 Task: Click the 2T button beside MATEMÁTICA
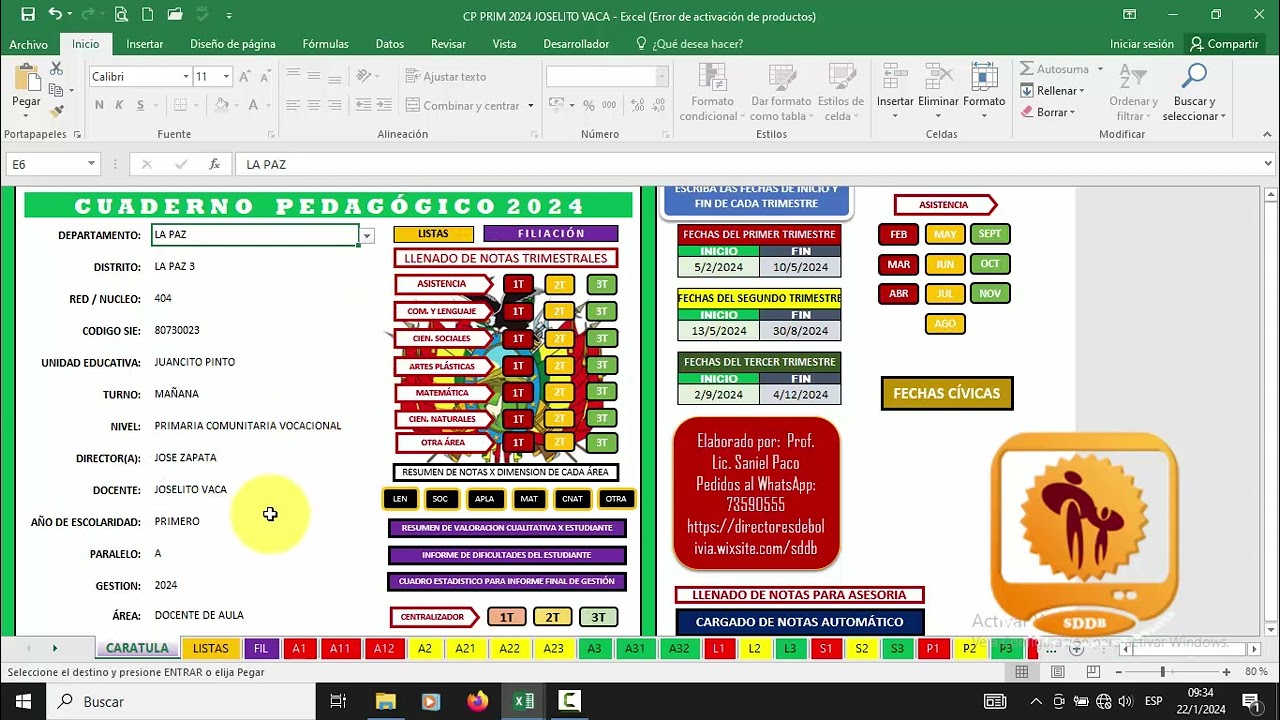tap(559, 392)
